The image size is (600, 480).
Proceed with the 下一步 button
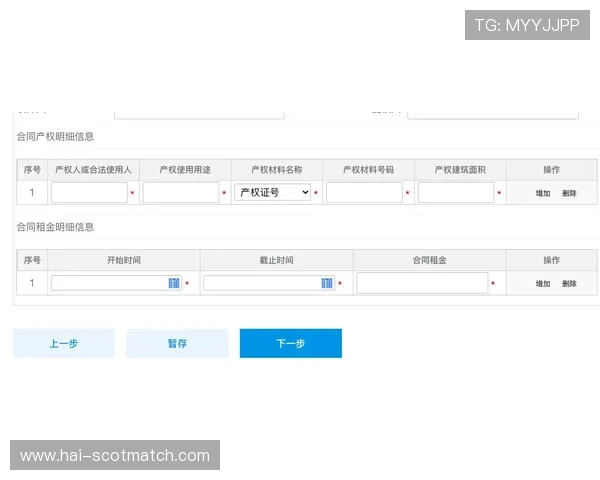[291, 343]
